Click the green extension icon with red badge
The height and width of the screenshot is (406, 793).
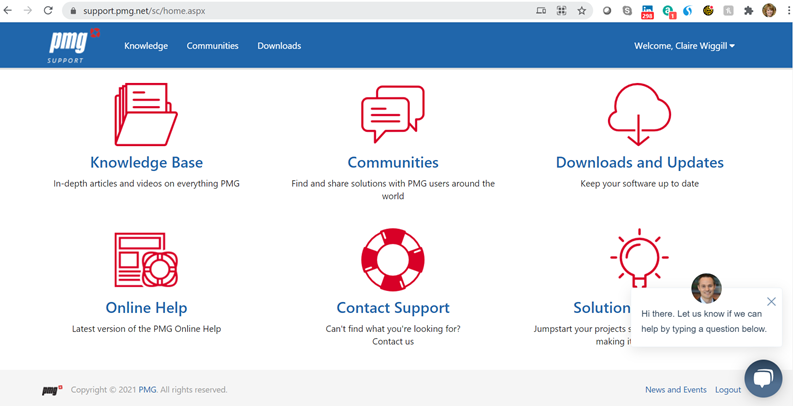(669, 11)
